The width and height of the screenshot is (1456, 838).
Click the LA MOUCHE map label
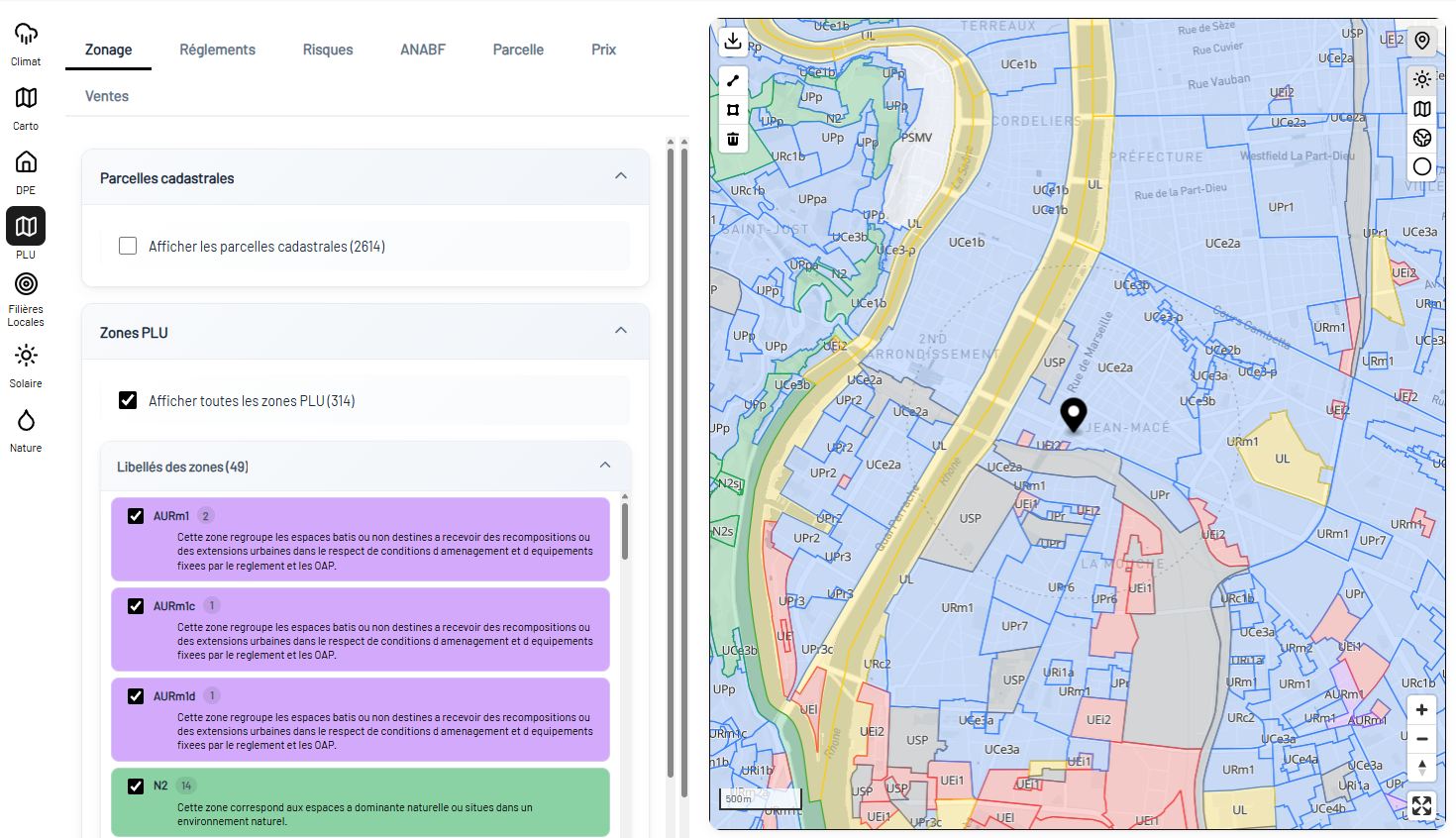(1122, 564)
